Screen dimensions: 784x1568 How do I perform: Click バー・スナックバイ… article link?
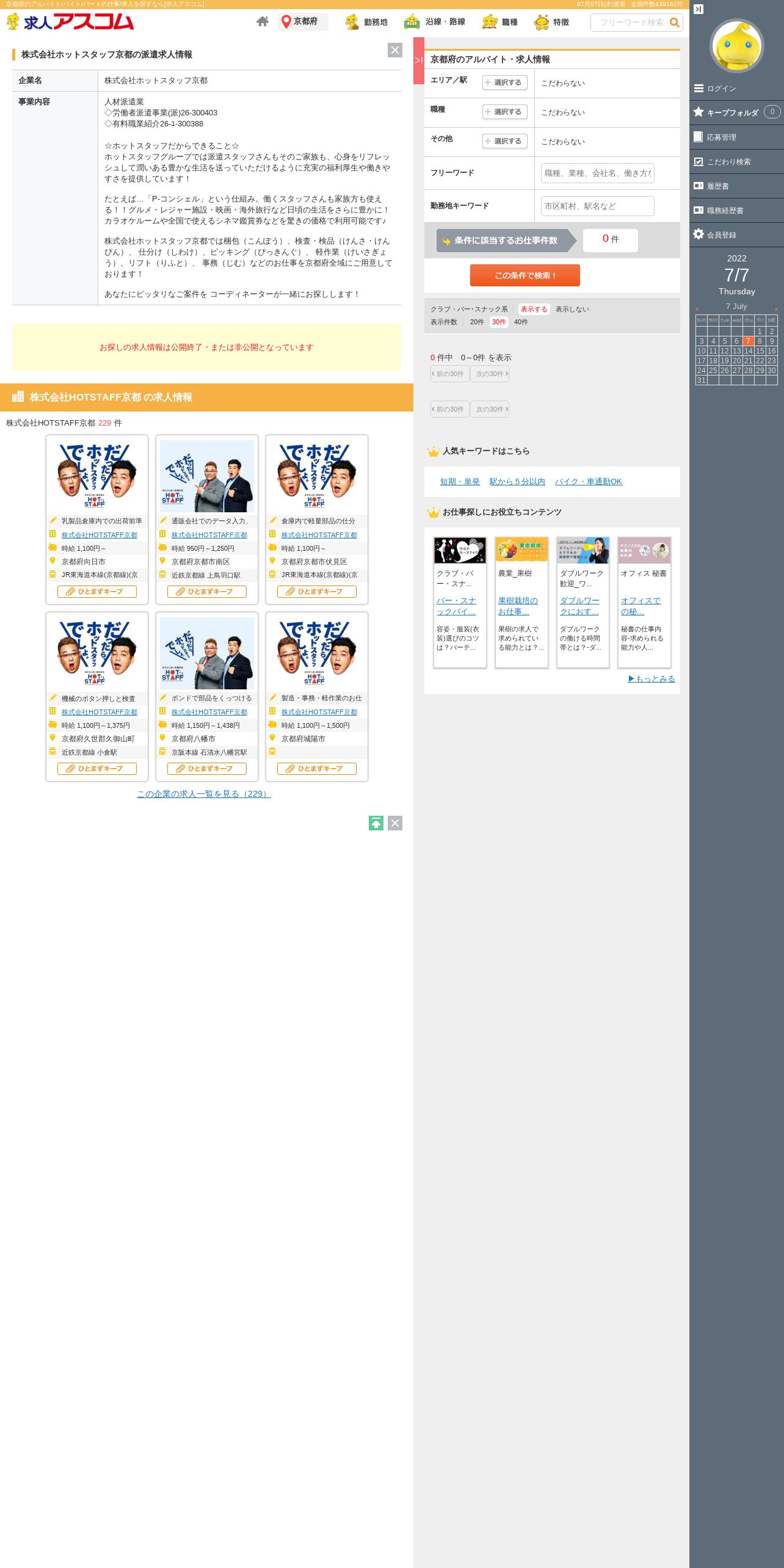coord(456,606)
